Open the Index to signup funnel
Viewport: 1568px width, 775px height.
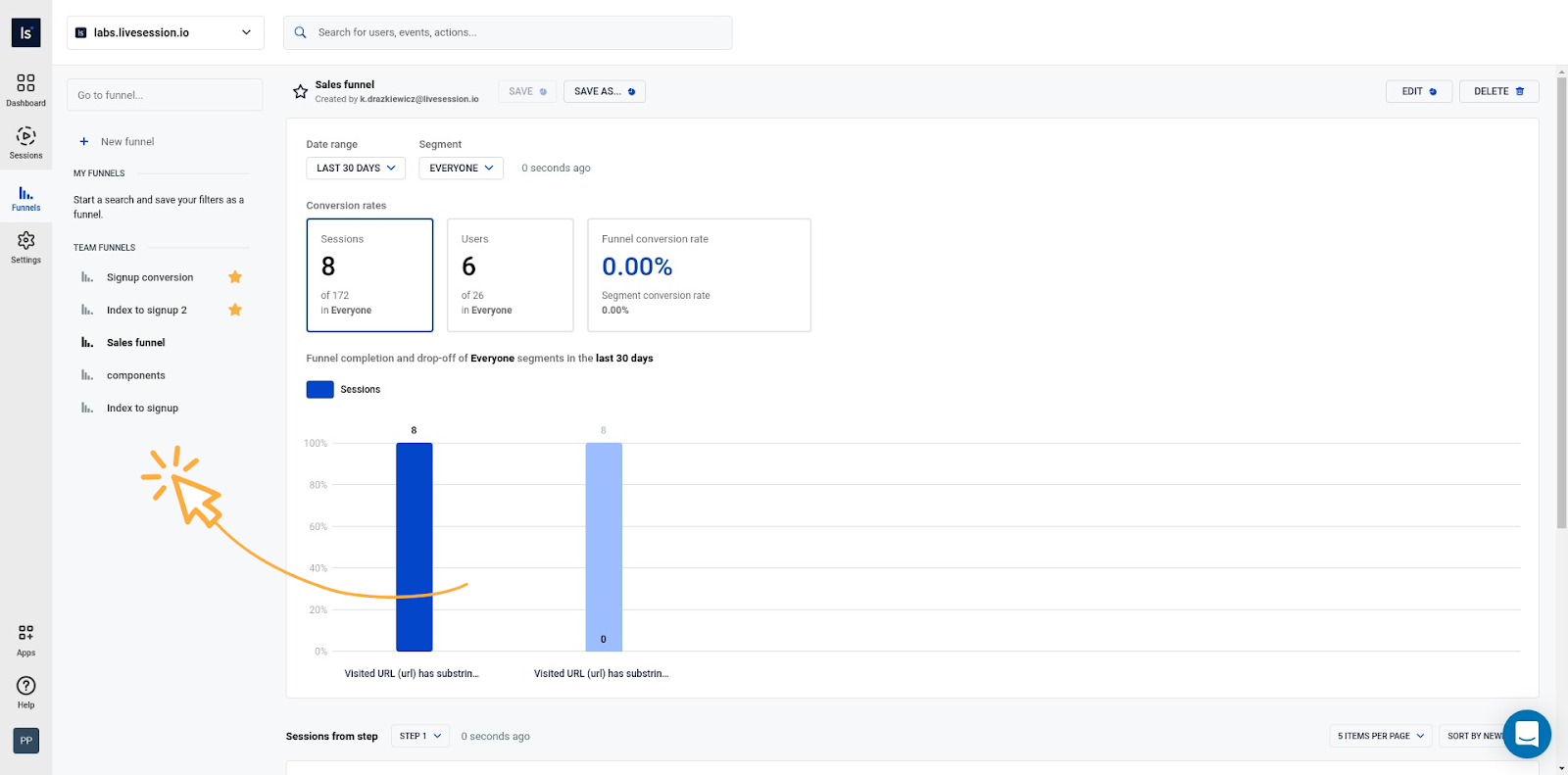[142, 408]
